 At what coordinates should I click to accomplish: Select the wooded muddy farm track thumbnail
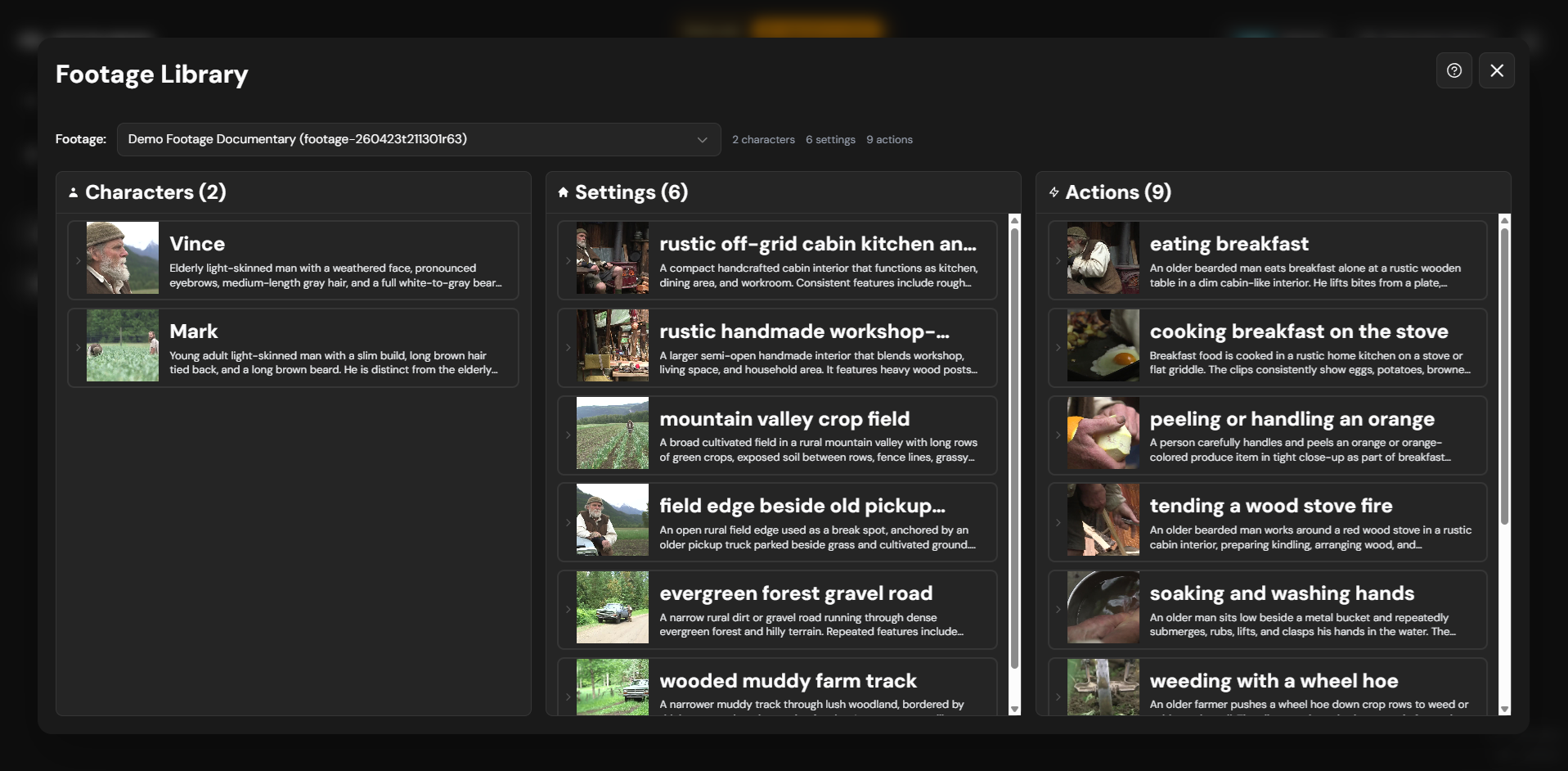(x=613, y=687)
